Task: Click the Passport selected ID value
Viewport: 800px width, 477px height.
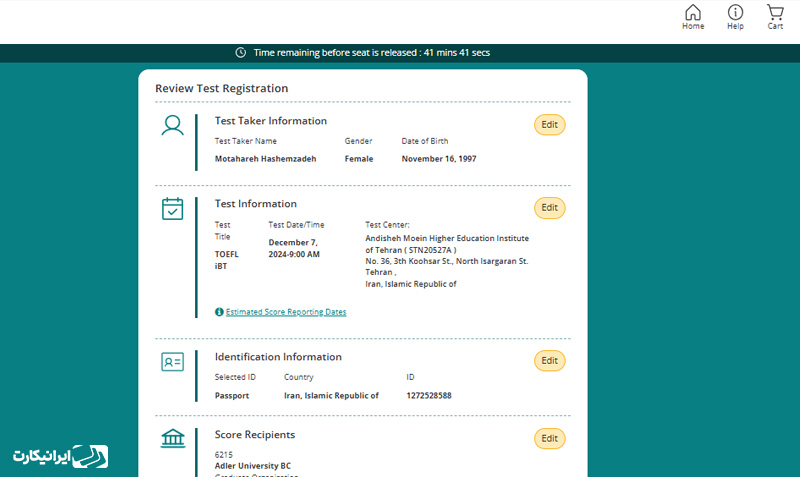Action: 232,395
